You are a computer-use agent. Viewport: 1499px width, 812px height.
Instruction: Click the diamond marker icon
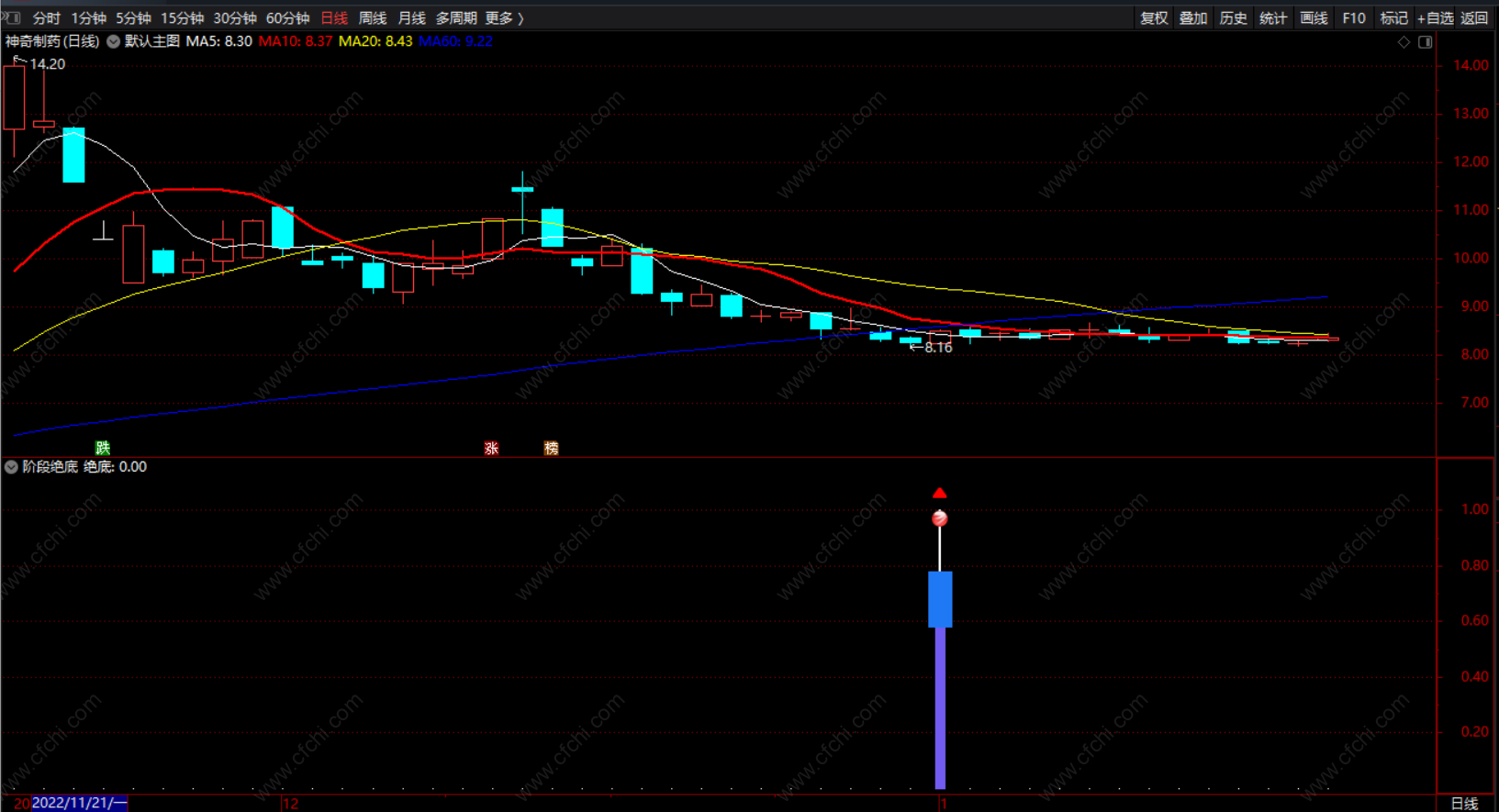pyautogui.click(x=1404, y=42)
